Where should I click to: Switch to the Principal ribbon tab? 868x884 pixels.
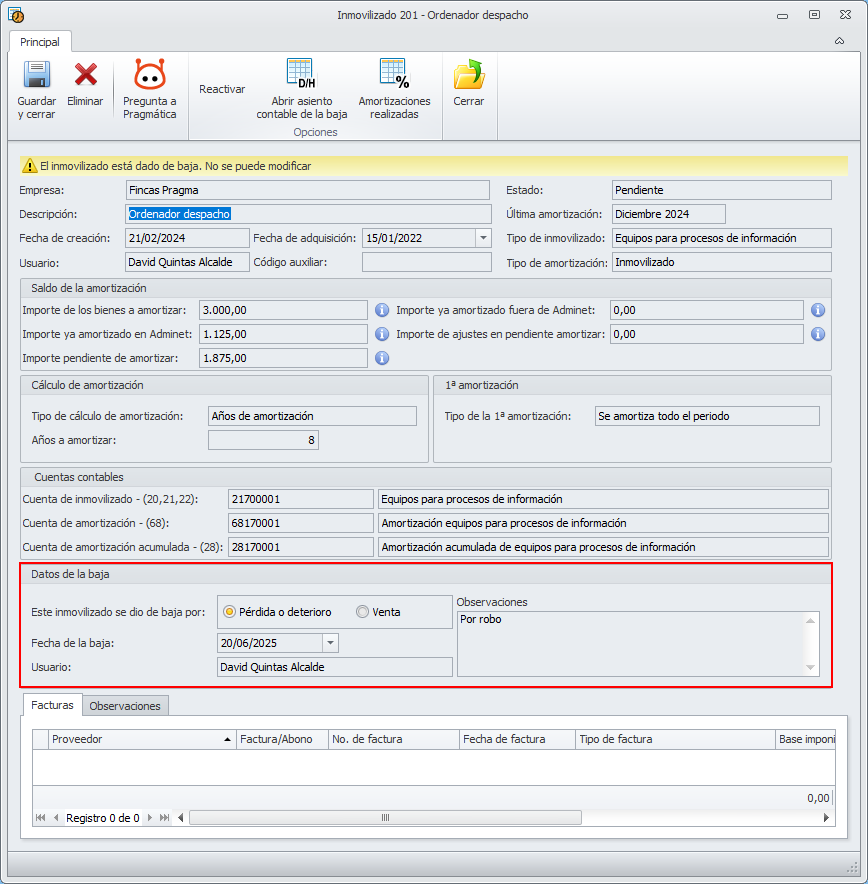point(40,42)
